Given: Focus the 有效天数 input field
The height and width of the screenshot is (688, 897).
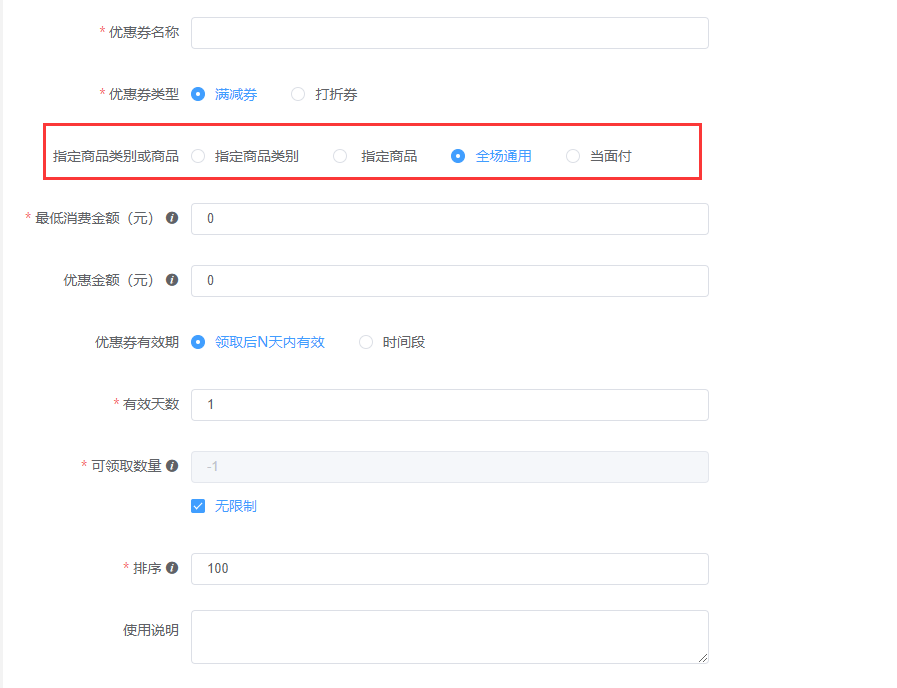Looking at the screenshot, I should point(450,405).
